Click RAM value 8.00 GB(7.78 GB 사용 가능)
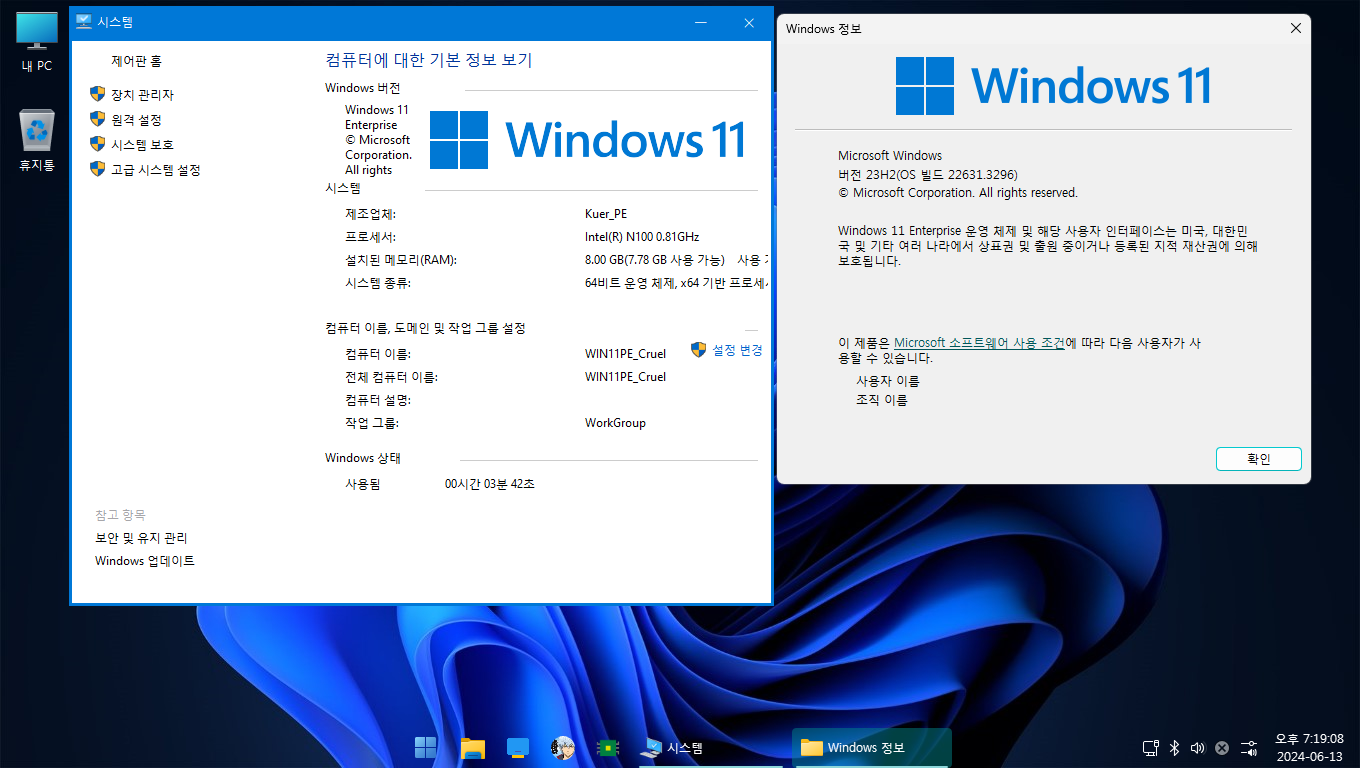This screenshot has height=768, width=1360. (655, 260)
